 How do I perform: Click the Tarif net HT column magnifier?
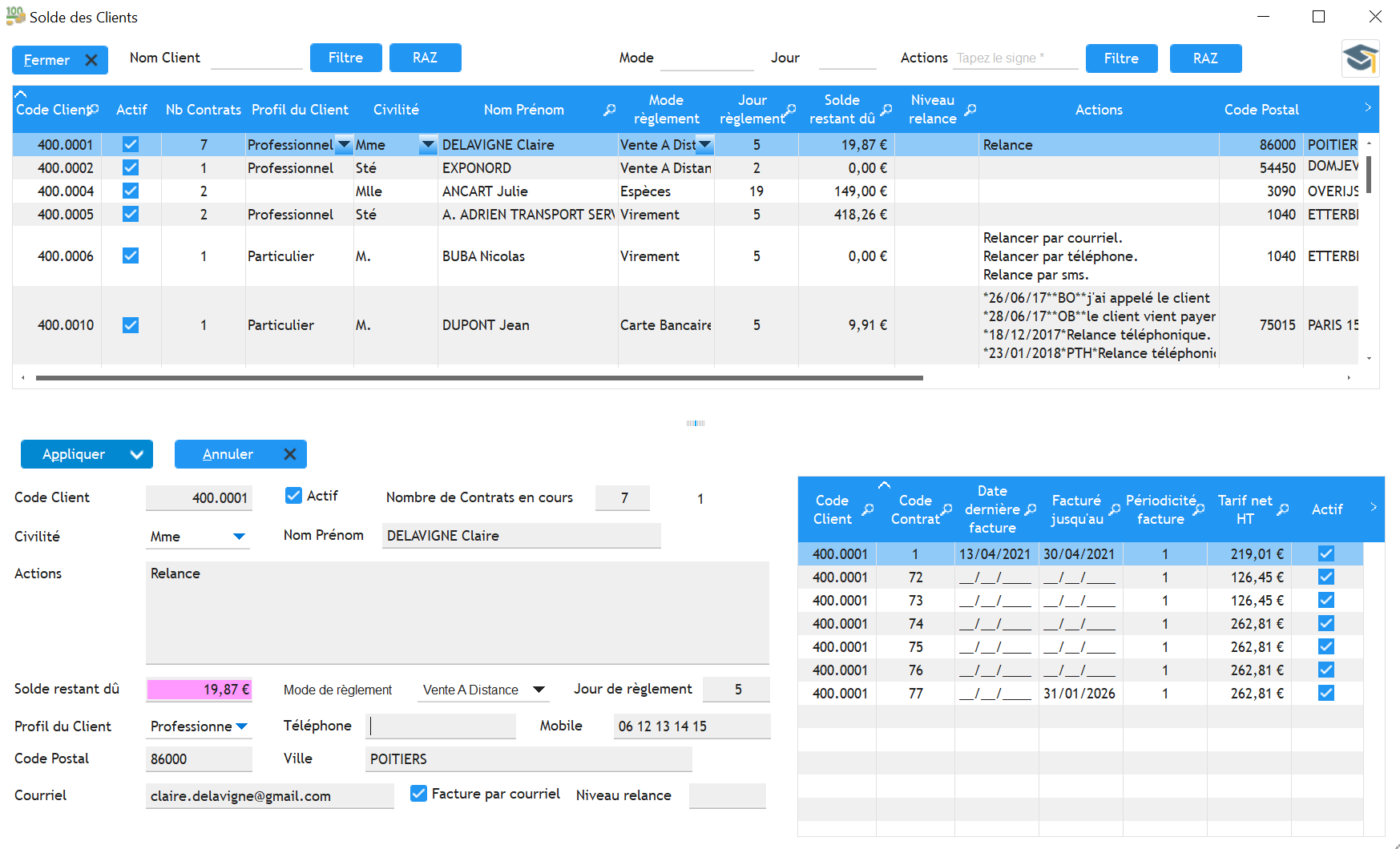tap(1283, 509)
